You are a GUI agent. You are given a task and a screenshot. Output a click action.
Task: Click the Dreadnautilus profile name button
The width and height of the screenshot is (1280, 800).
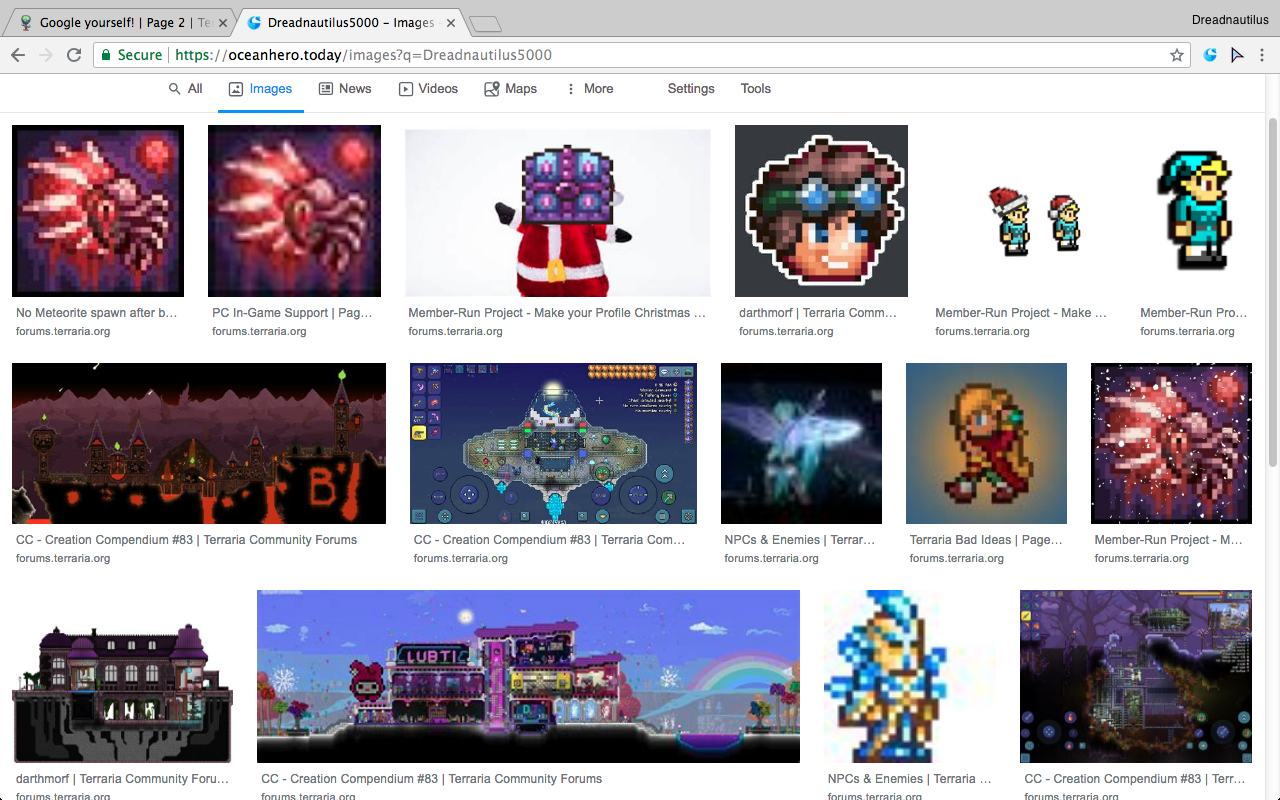click(x=1231, y=20)
